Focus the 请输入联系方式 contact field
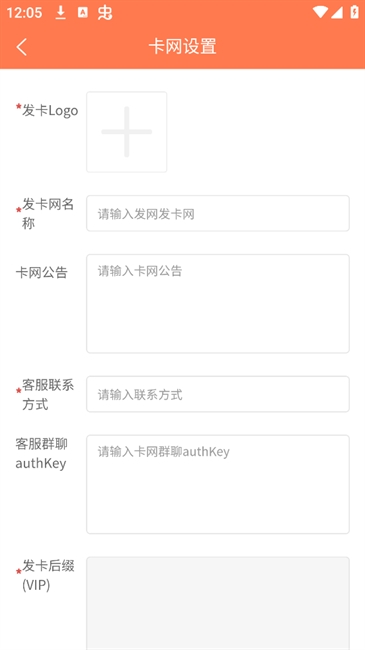The width and height of the screenshot is (365, 650). pyautogui.click(x=218, y=394)
